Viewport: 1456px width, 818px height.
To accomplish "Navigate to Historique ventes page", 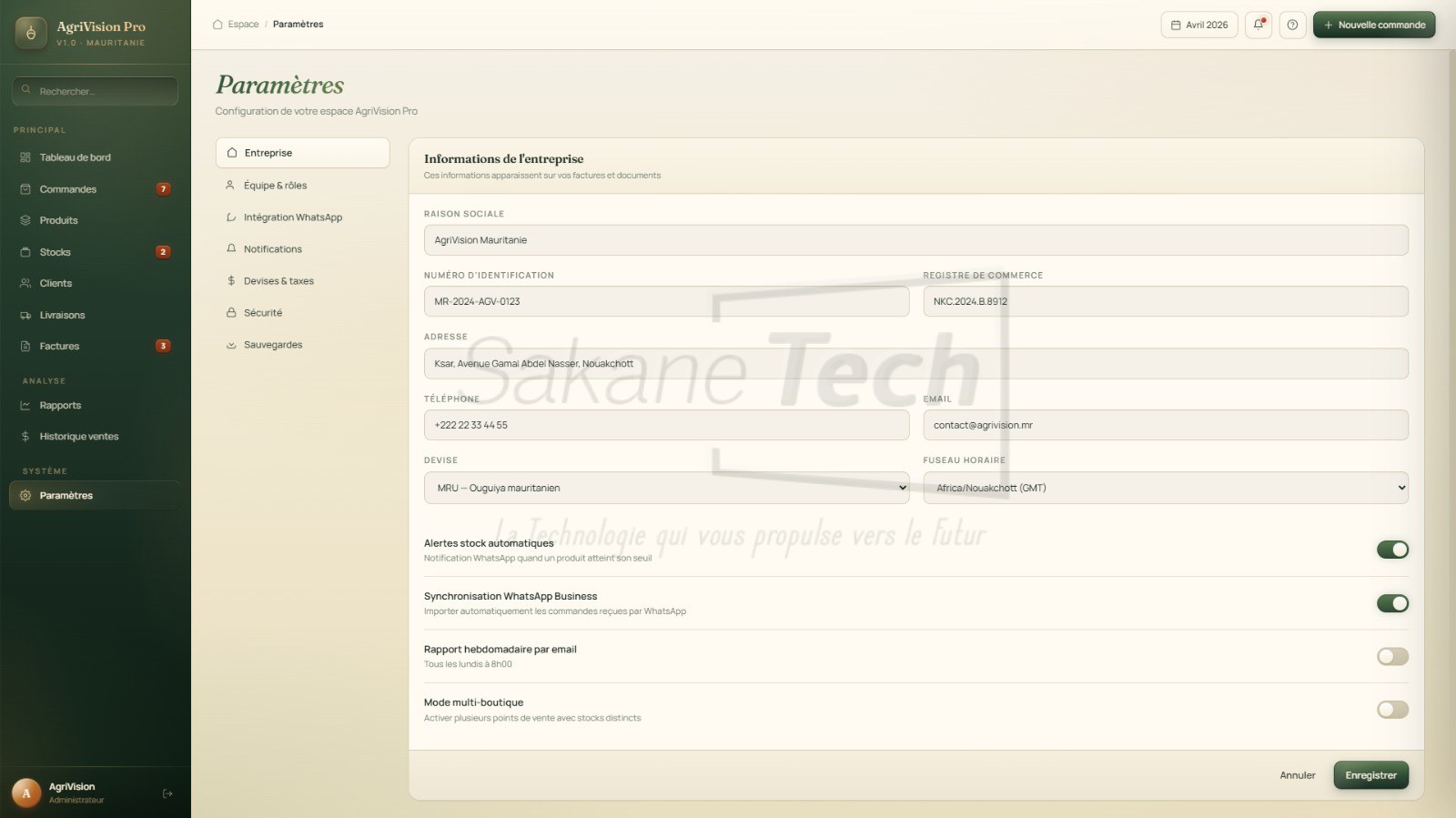I will [95, 437].
